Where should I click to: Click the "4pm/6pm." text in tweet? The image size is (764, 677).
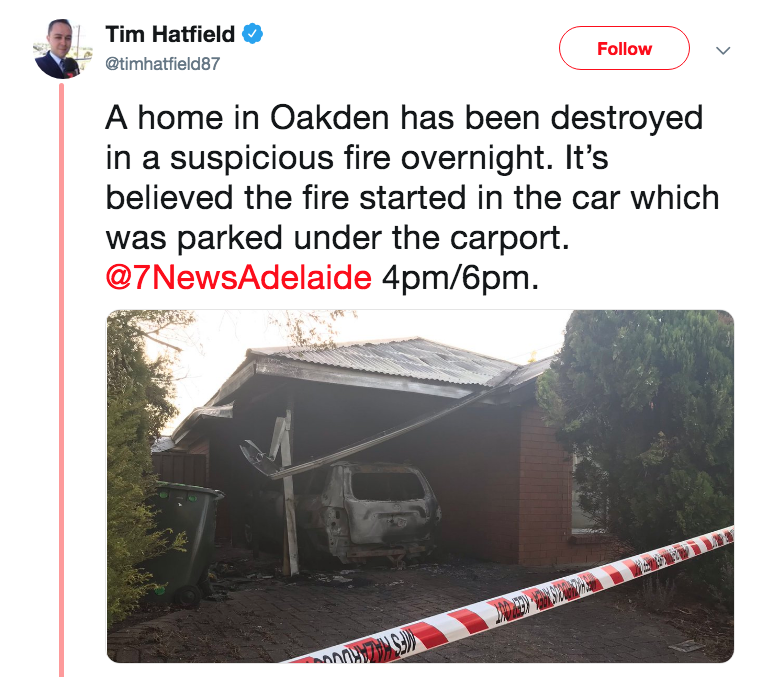point(460,278)
